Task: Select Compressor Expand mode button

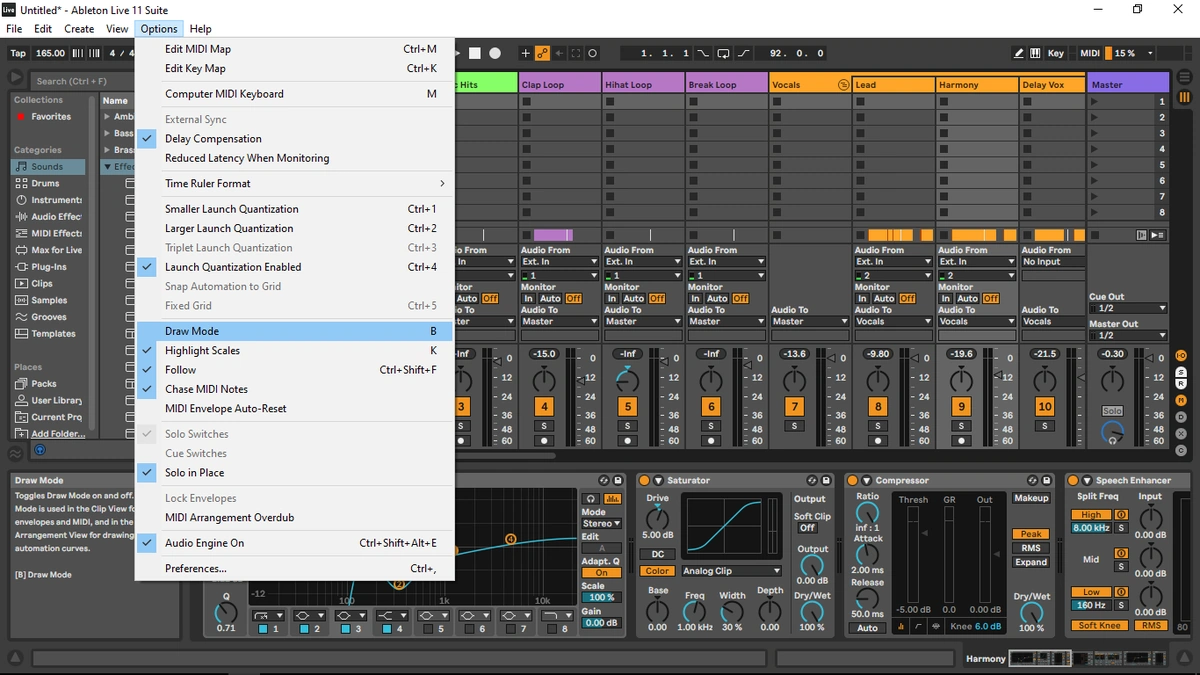Action: tap(1031, 562)
